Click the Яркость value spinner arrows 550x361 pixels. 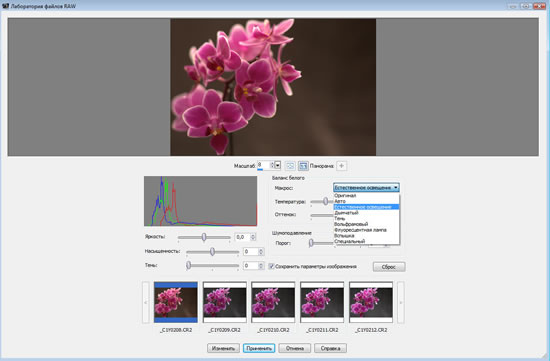point(253,237)
